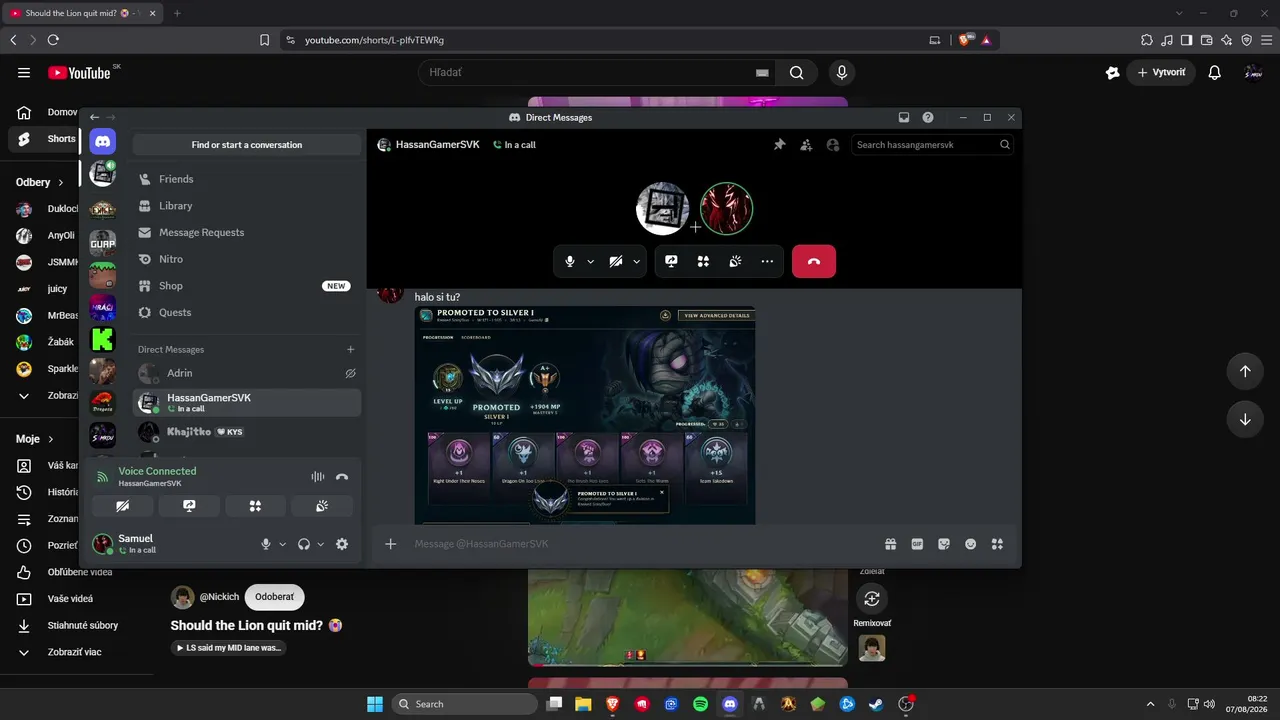Open Spotify from the taskbar
This screenshot has height=720, width=1280.
click(701, 704)
